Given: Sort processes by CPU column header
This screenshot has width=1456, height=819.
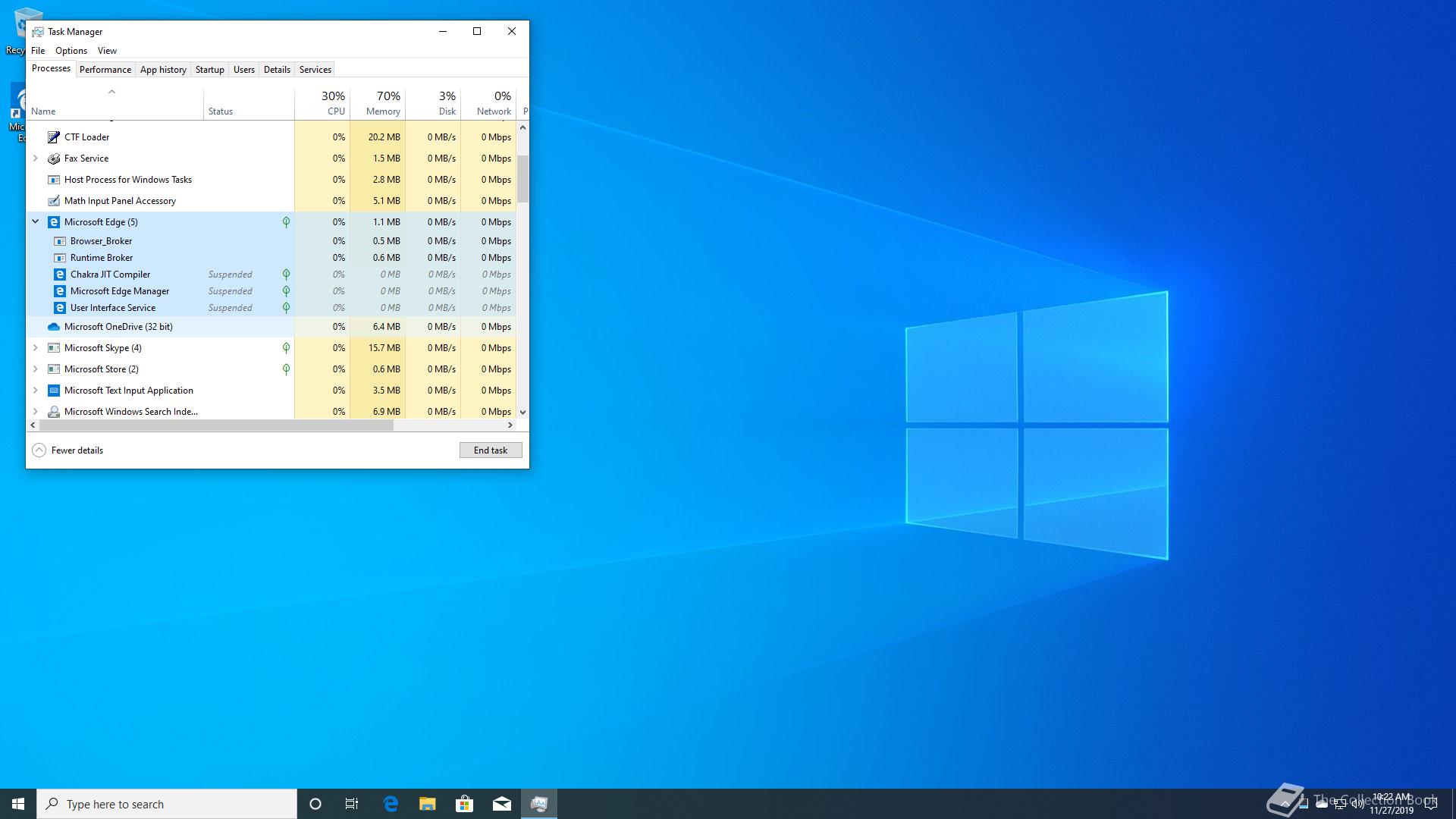Looking at the screenshot, I should point(322,104).
